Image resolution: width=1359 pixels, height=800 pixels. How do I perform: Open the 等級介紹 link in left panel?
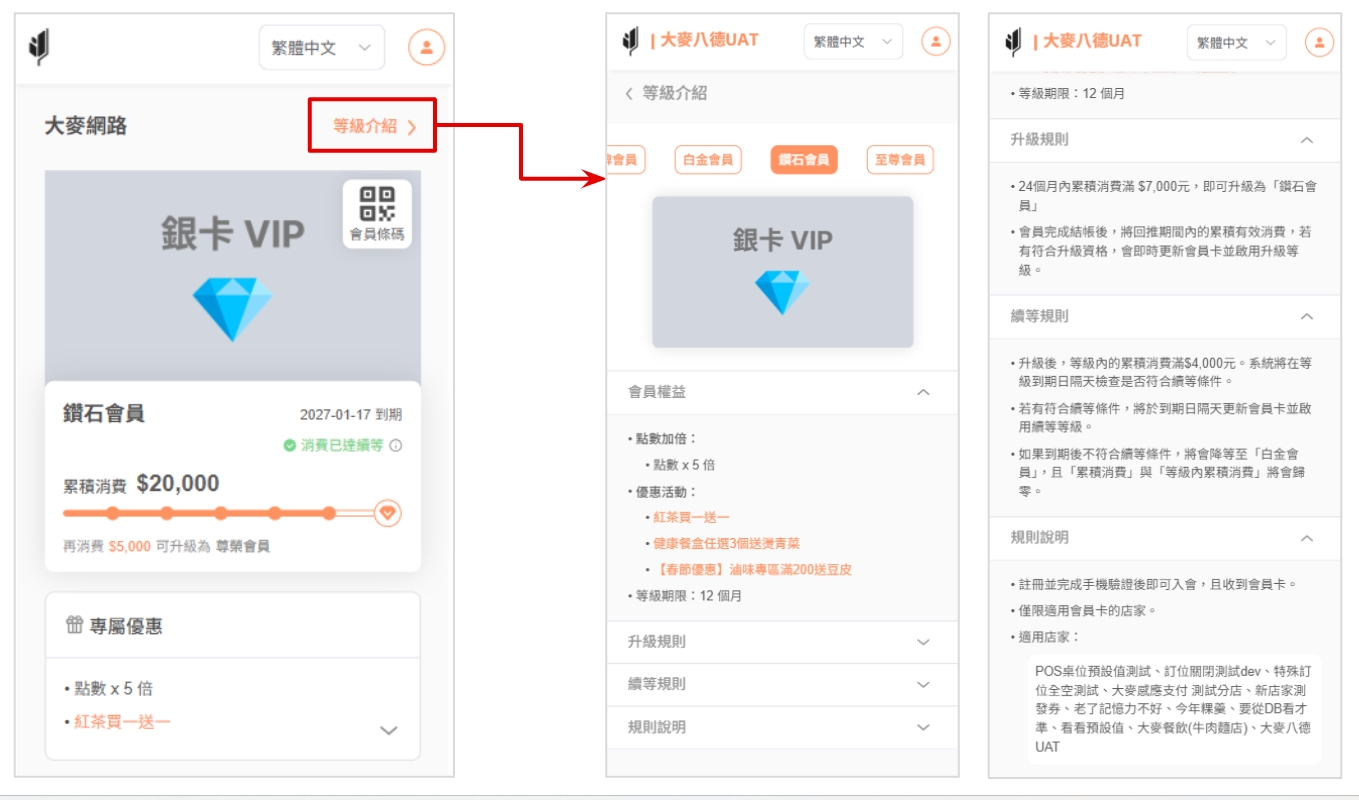point(372,126)
